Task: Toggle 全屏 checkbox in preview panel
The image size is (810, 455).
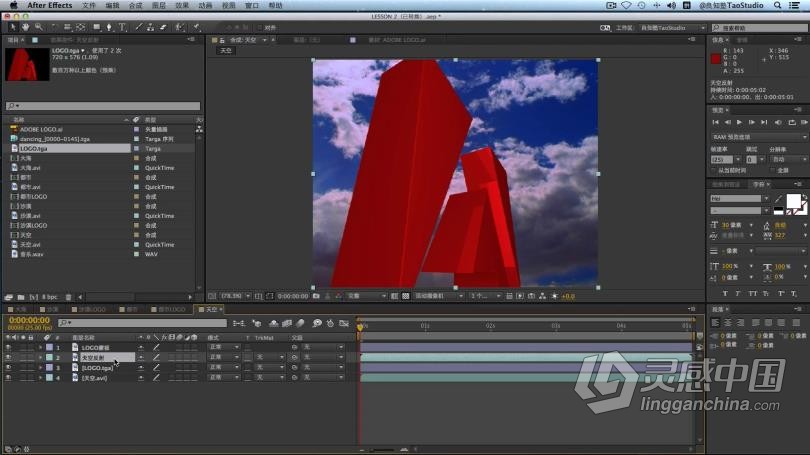Action: click(x=773, y=170)
